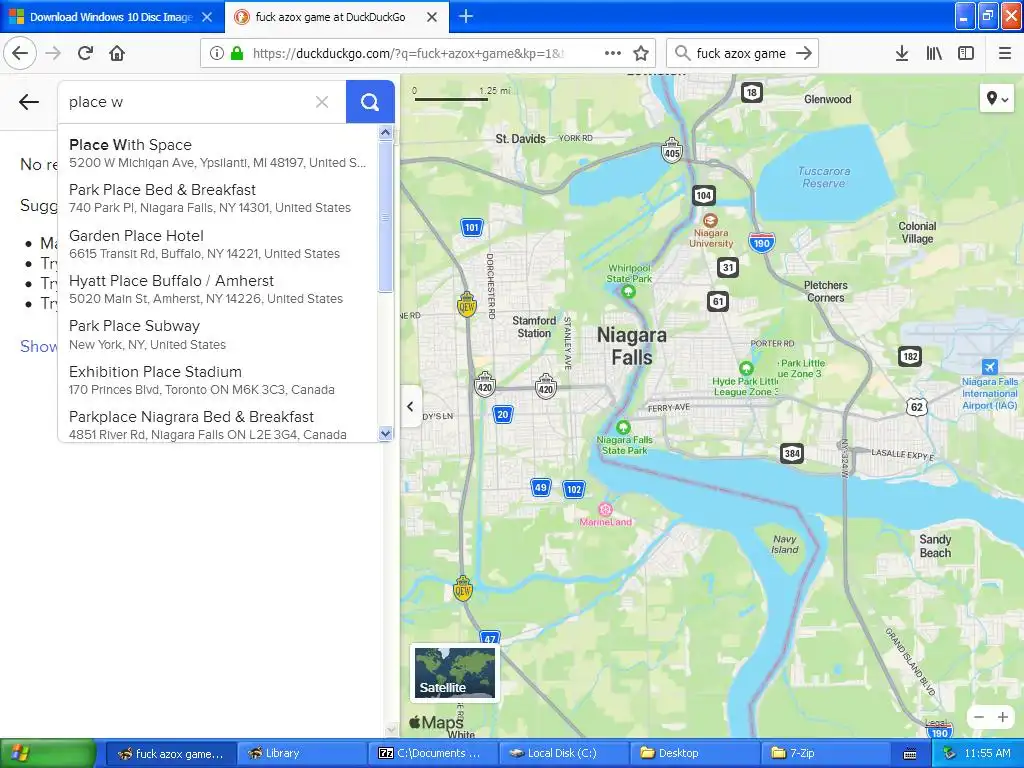Choose Hyatt Place Buffalo / Amherst suggestion
This screenshot has width=1024, height=768.
[x=218, y=289]
